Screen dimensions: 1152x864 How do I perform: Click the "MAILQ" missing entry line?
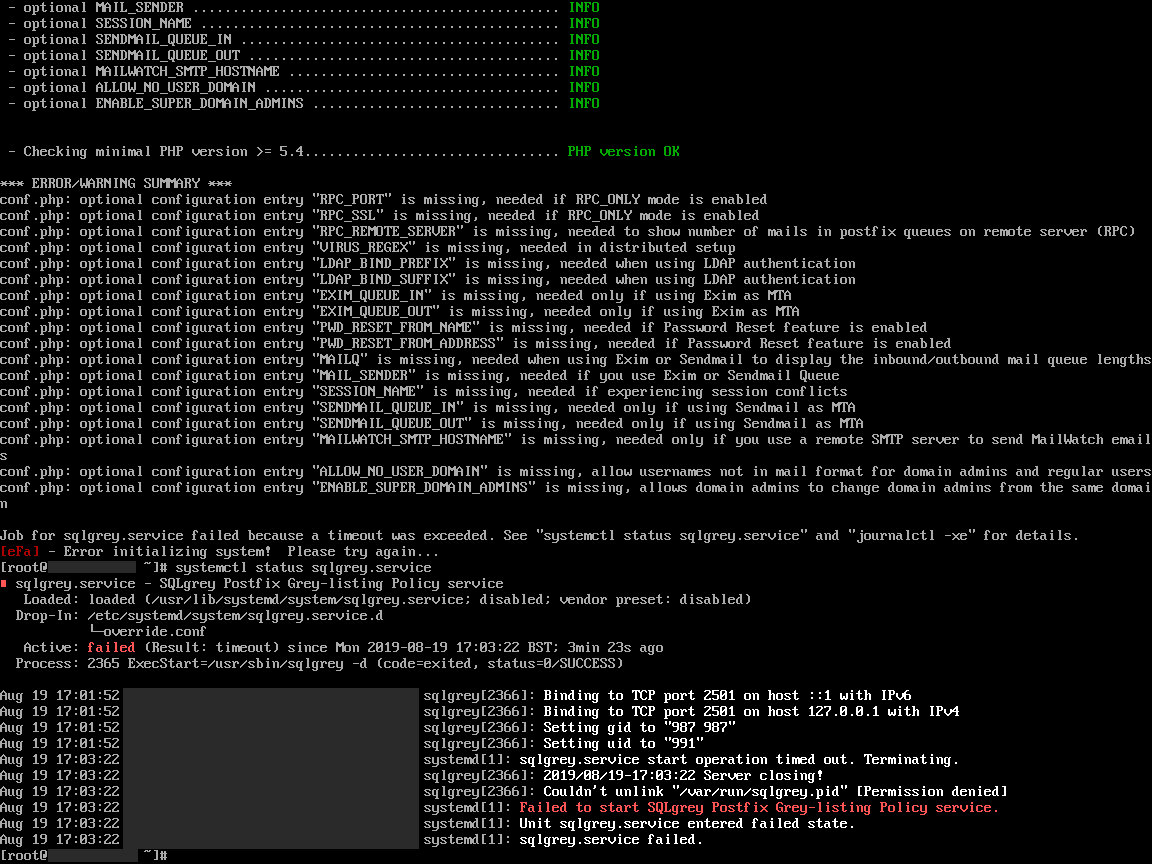576,360
